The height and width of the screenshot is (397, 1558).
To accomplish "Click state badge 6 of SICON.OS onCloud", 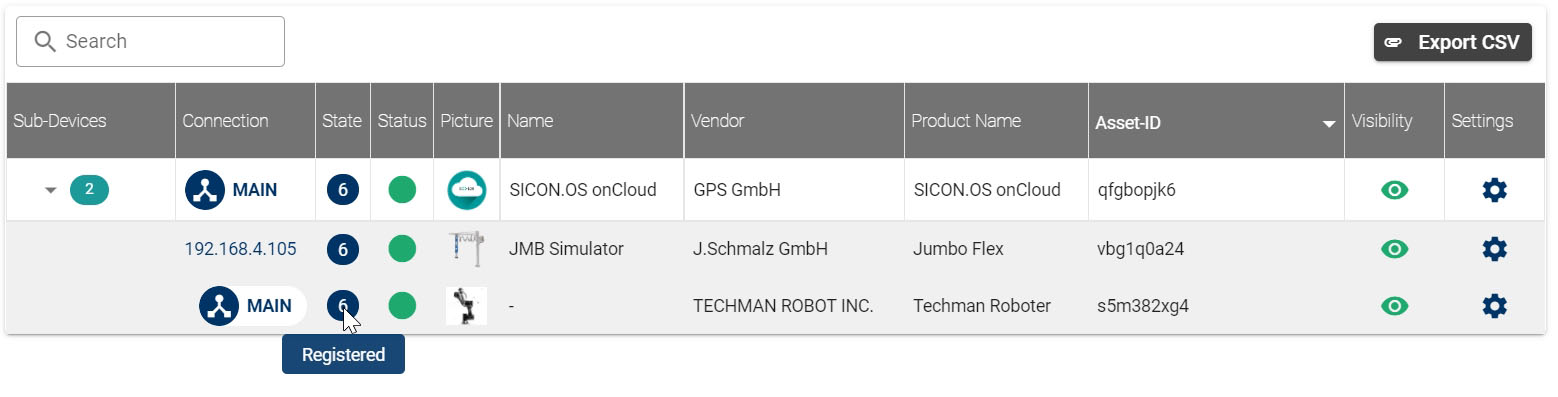I will [343, 190].
